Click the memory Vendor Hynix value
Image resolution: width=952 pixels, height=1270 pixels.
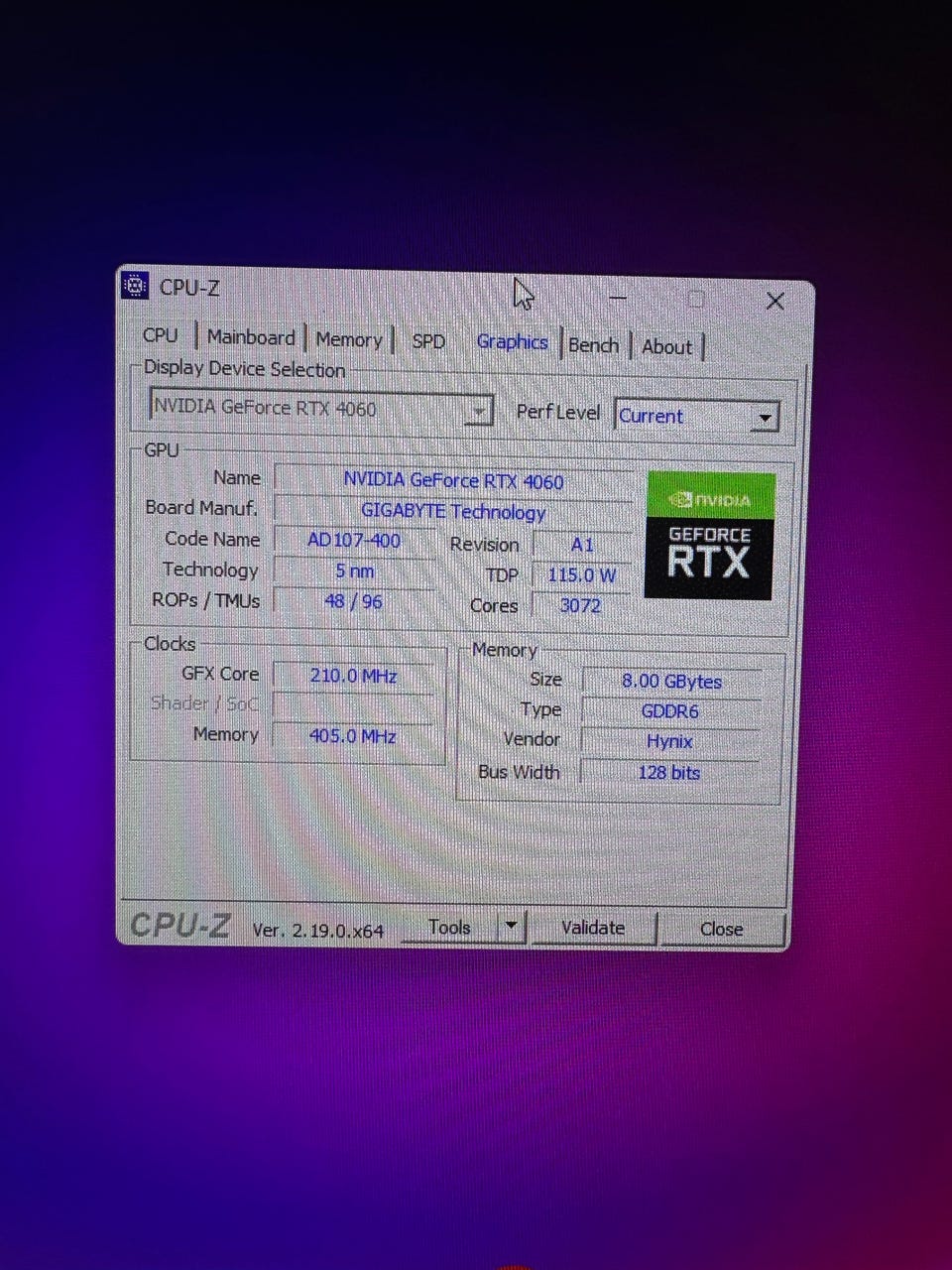coord(670,741)
